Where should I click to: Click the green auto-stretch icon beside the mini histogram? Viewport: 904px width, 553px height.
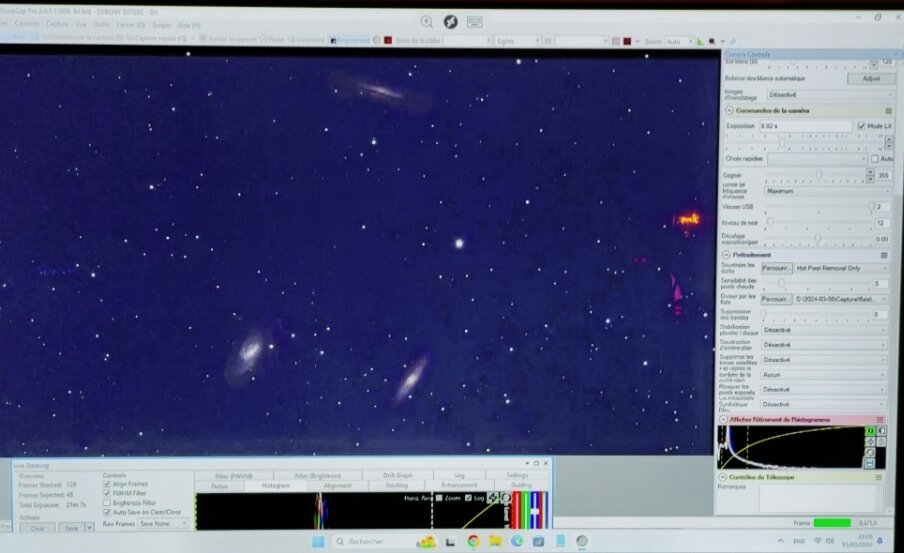coord(871,431)
